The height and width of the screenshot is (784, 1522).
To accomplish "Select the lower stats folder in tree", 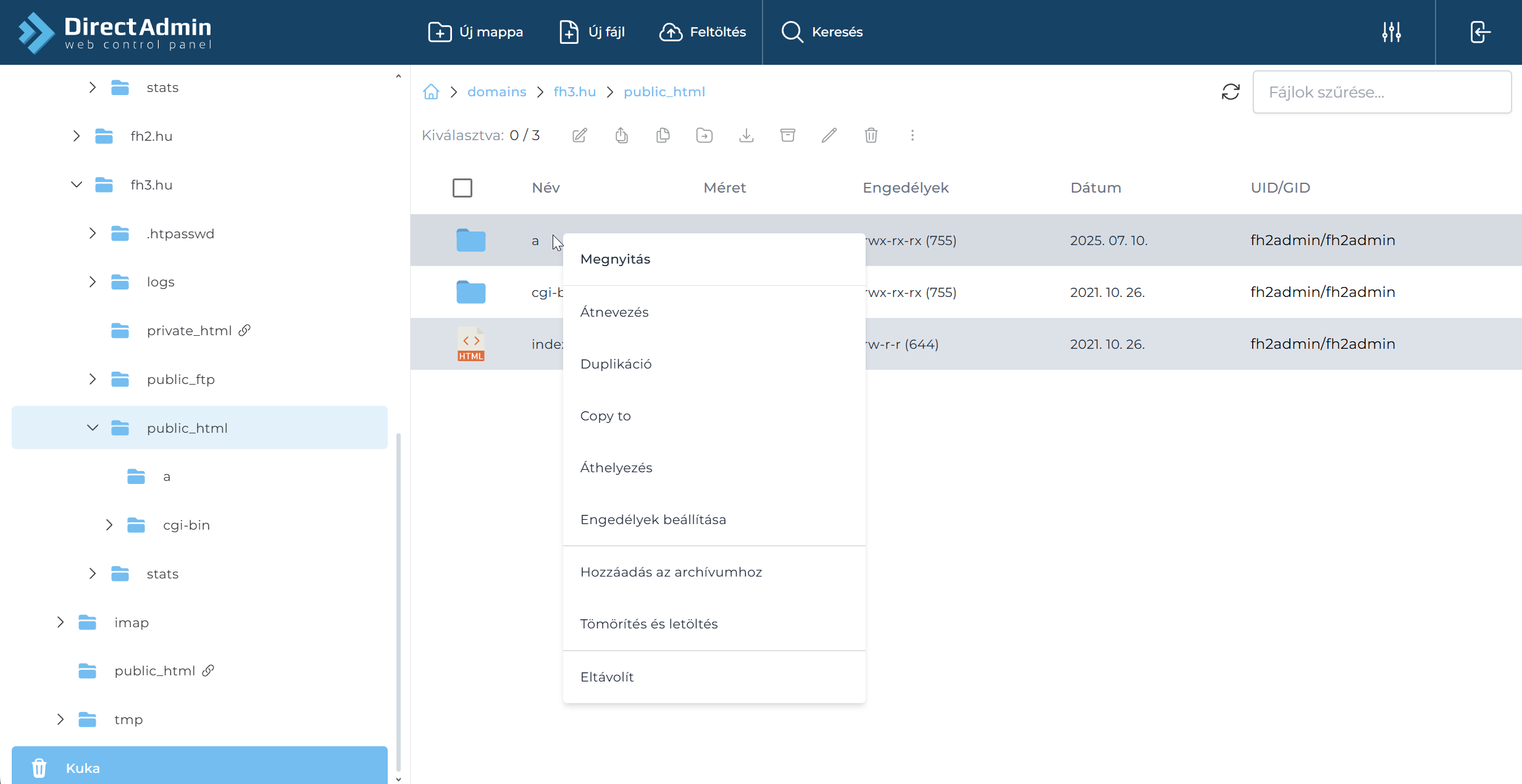I will tap(162, 574).
